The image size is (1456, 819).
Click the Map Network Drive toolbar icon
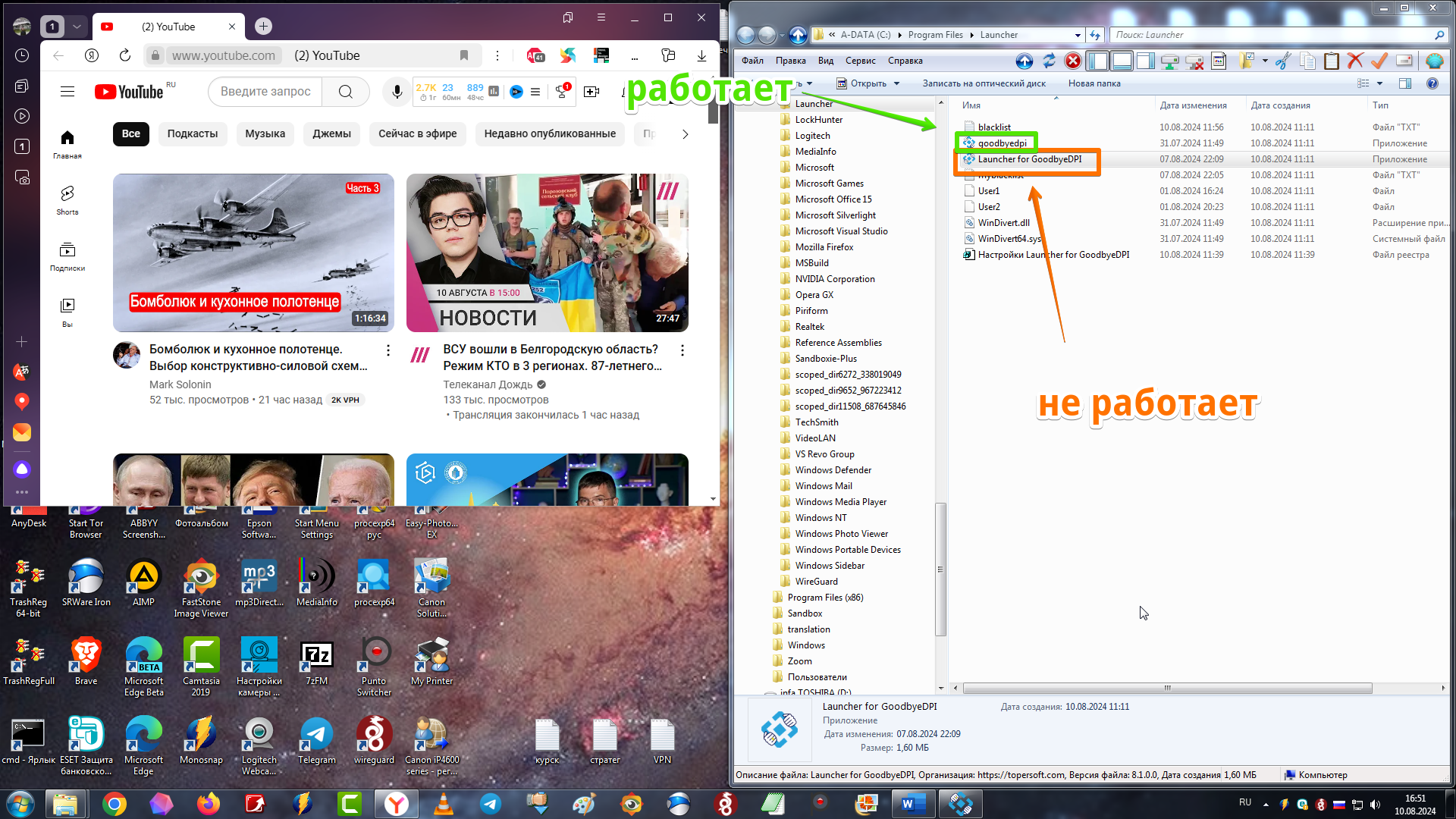[x=1170, y=61]
